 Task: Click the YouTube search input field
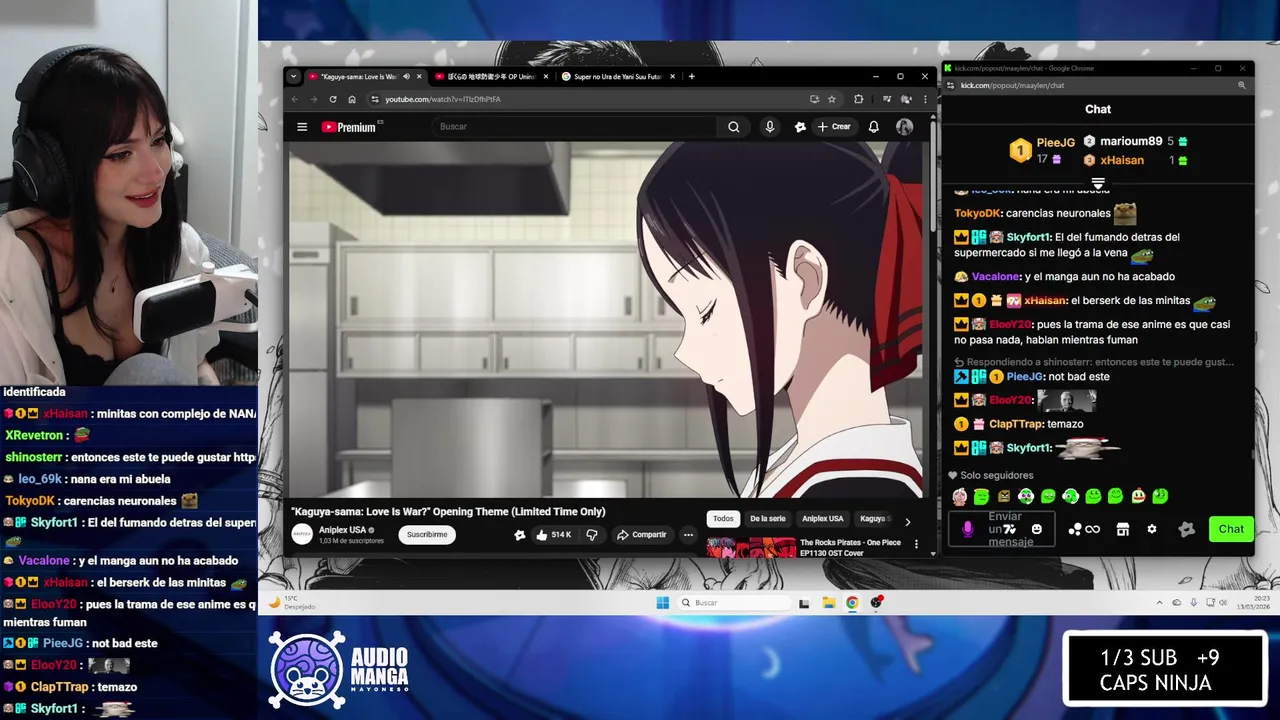575,127
